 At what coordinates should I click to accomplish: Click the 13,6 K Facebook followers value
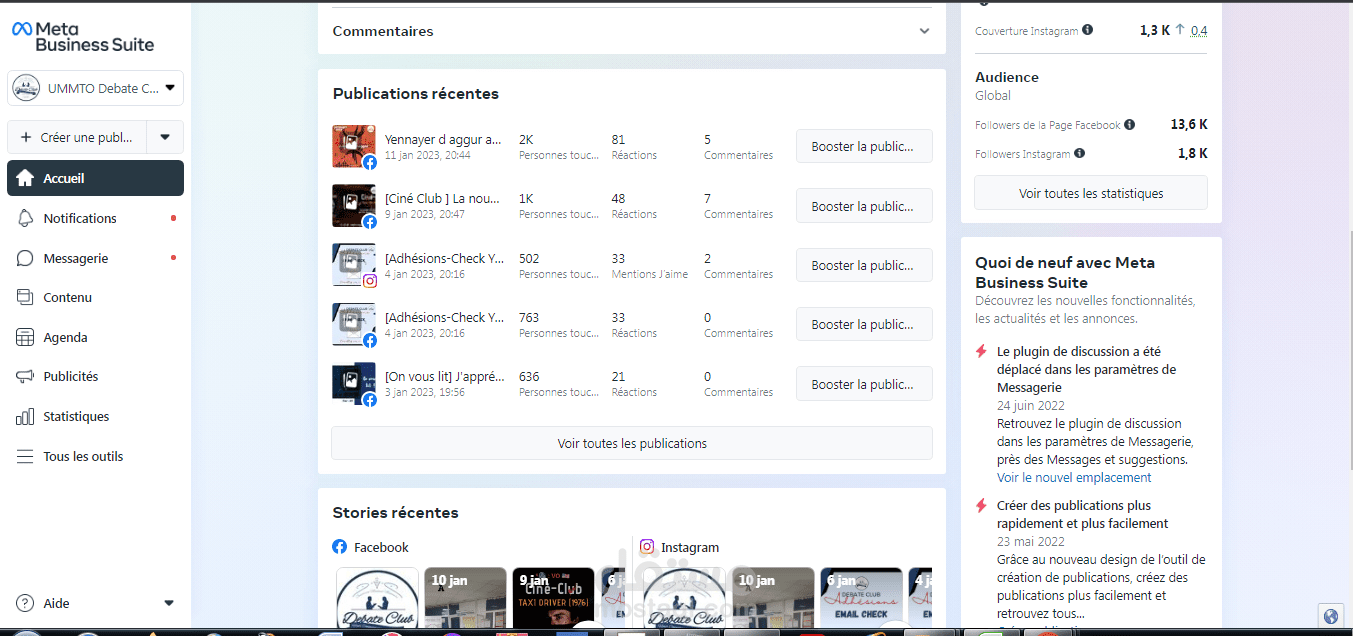click(1189, 125)
